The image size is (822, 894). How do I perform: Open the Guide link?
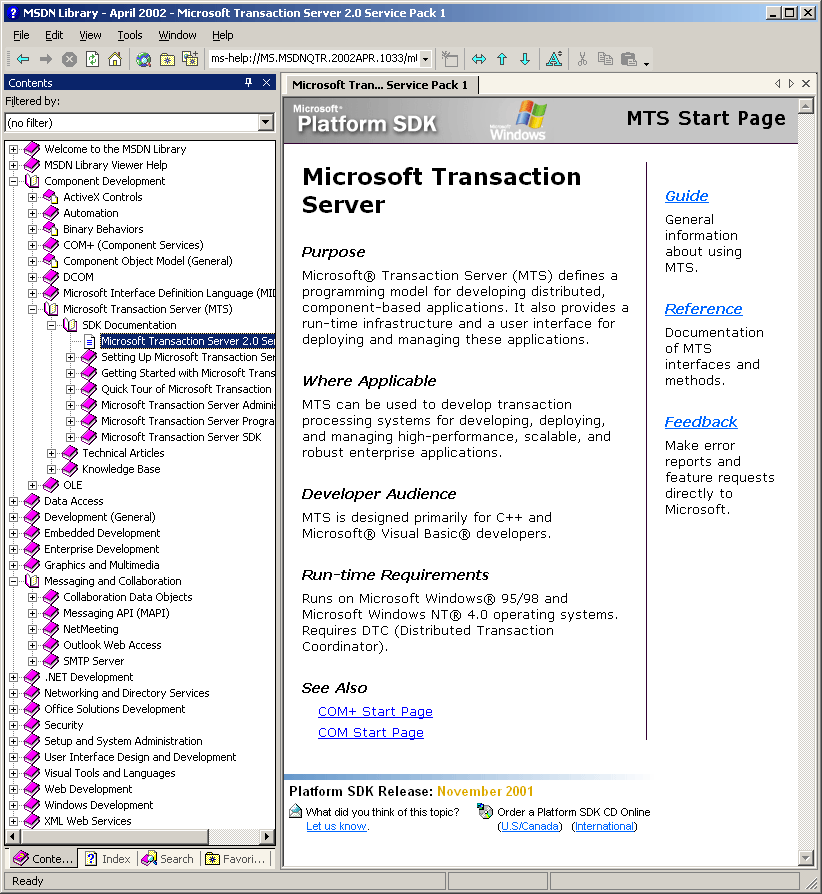(x=686, y=196)
